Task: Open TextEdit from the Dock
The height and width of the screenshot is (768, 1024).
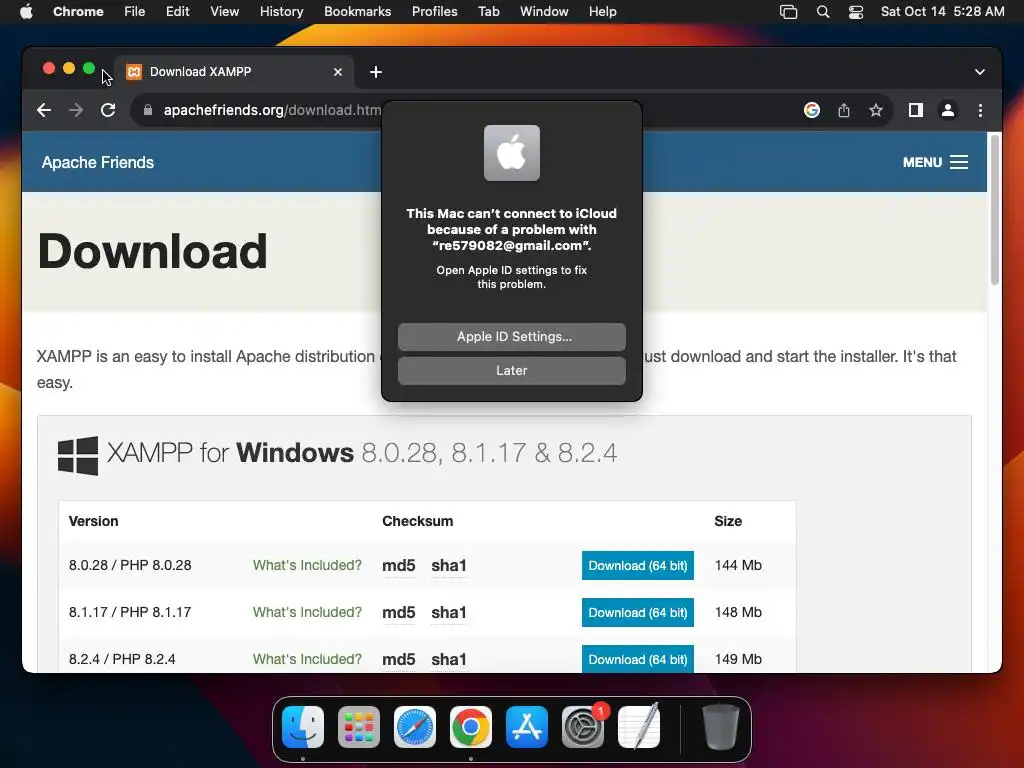Action: point(639,727)
